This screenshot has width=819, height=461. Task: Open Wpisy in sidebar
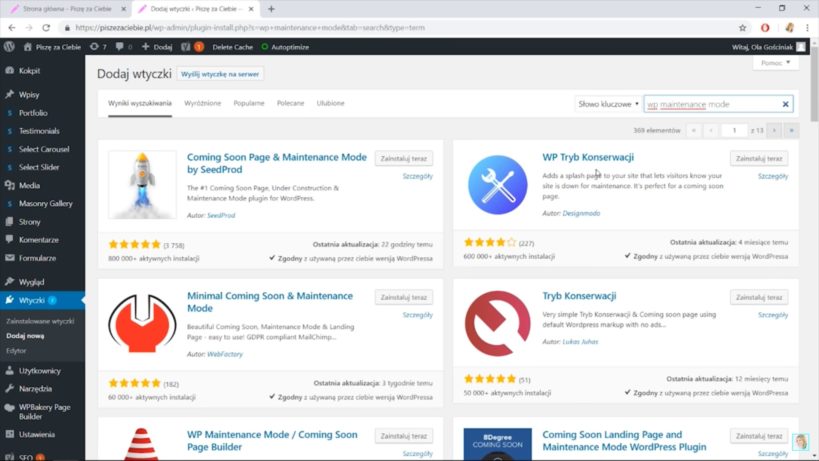(x=29, y=94)
